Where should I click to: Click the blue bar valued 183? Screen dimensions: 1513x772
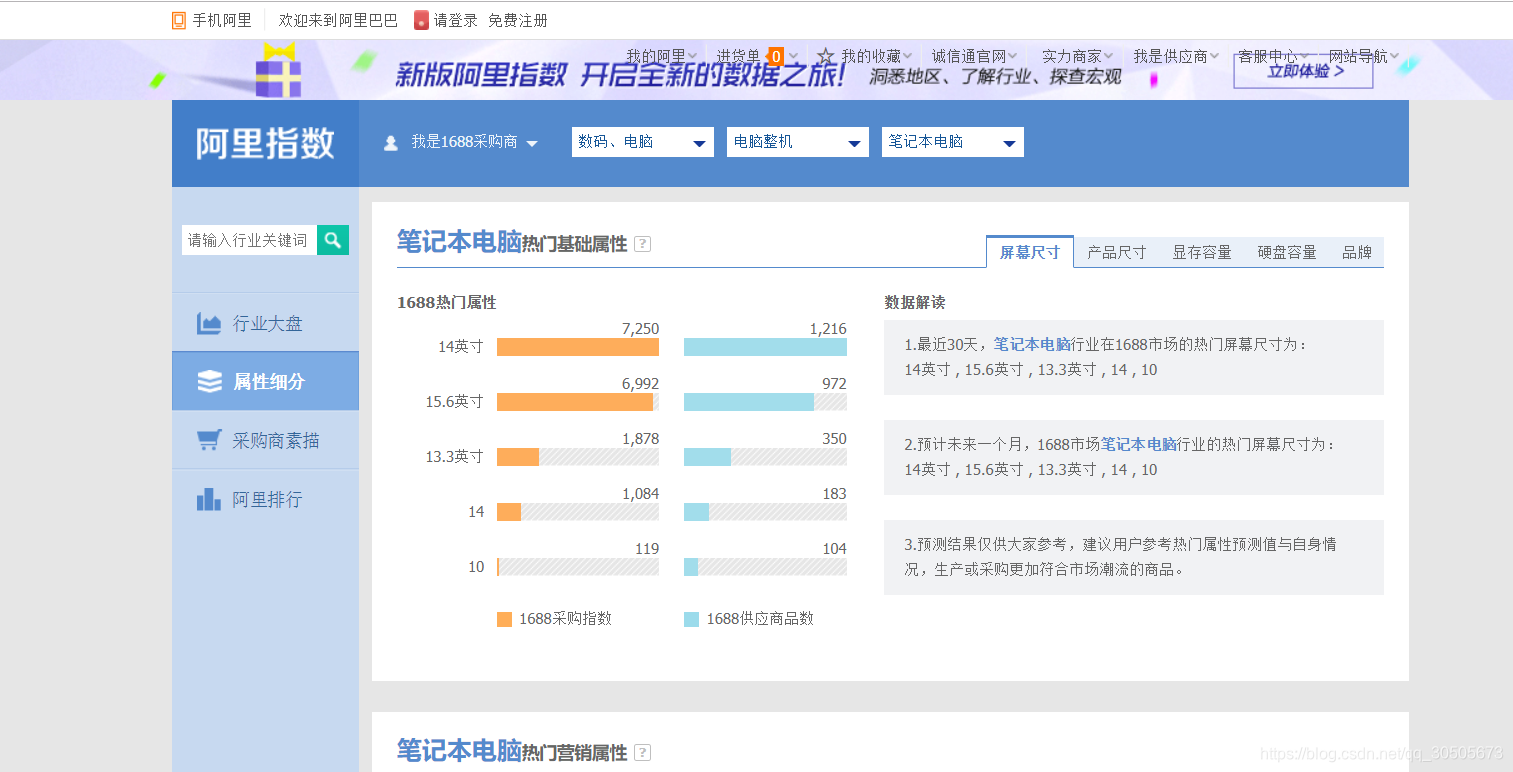point(696,512)
